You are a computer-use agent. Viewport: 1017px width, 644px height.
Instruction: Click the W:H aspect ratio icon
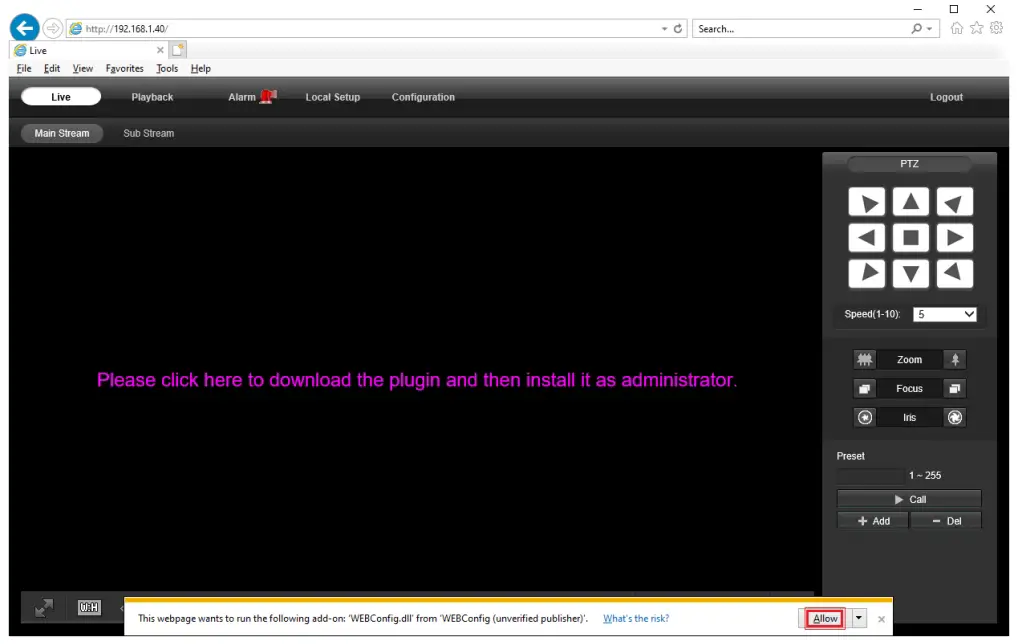pos(89,608)
